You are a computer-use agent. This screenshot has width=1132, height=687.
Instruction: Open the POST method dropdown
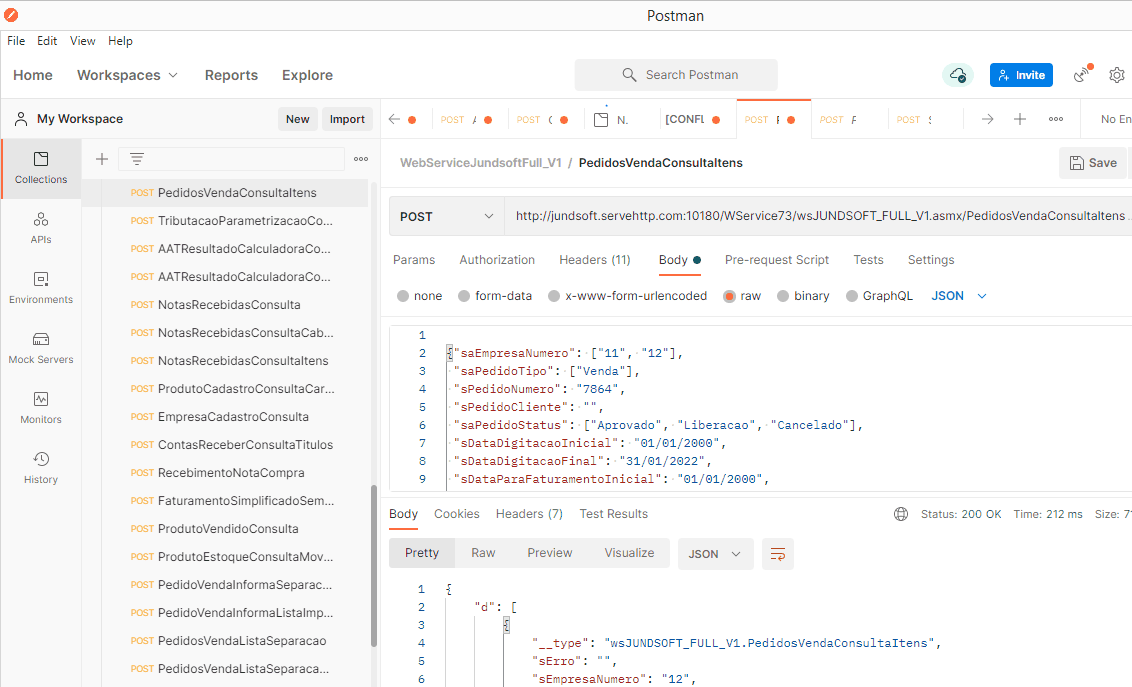(x=446, y=216)
